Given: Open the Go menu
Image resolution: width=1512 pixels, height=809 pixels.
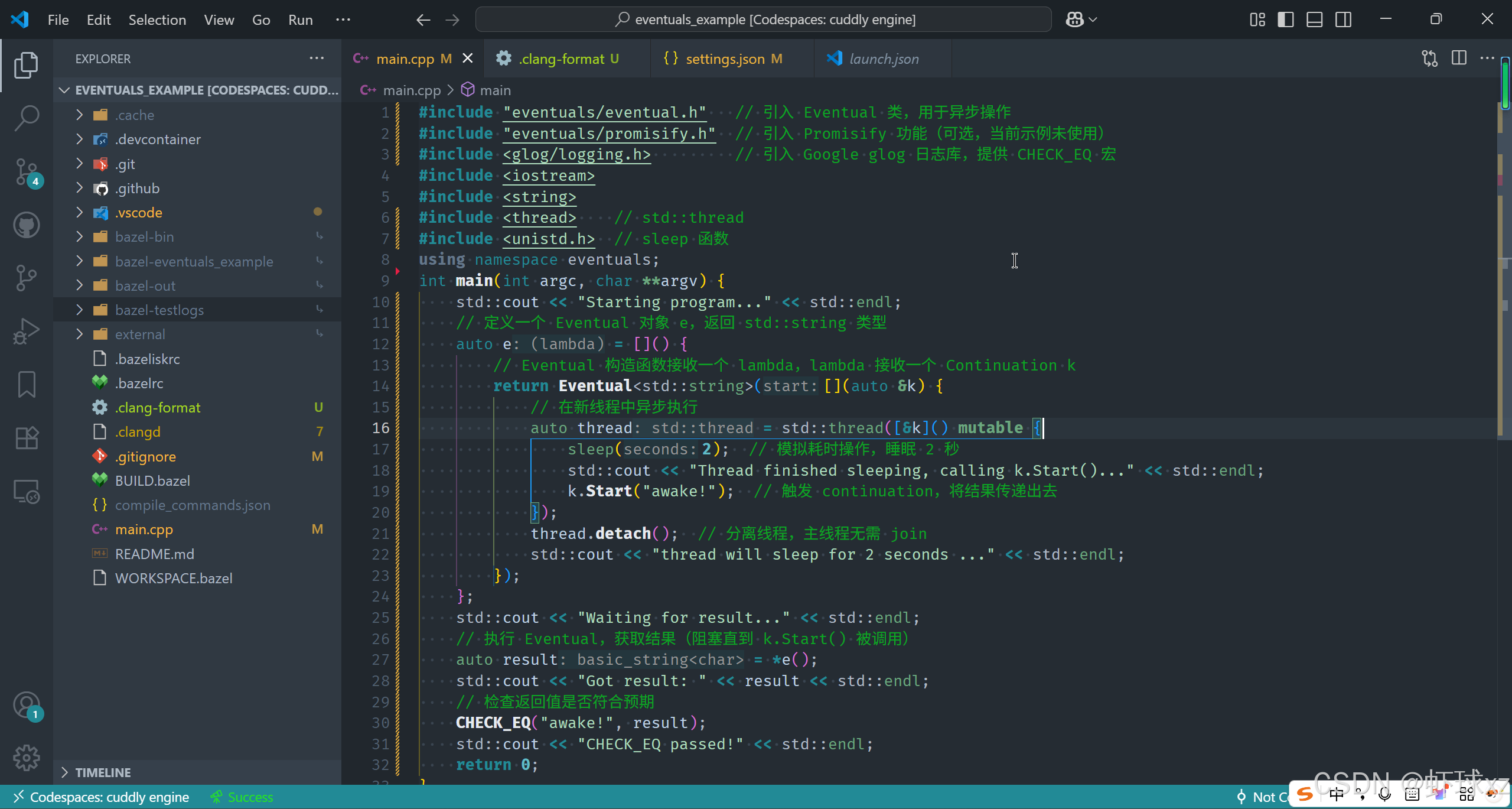Looking at the screenshot, I should [x=261, y=20].
